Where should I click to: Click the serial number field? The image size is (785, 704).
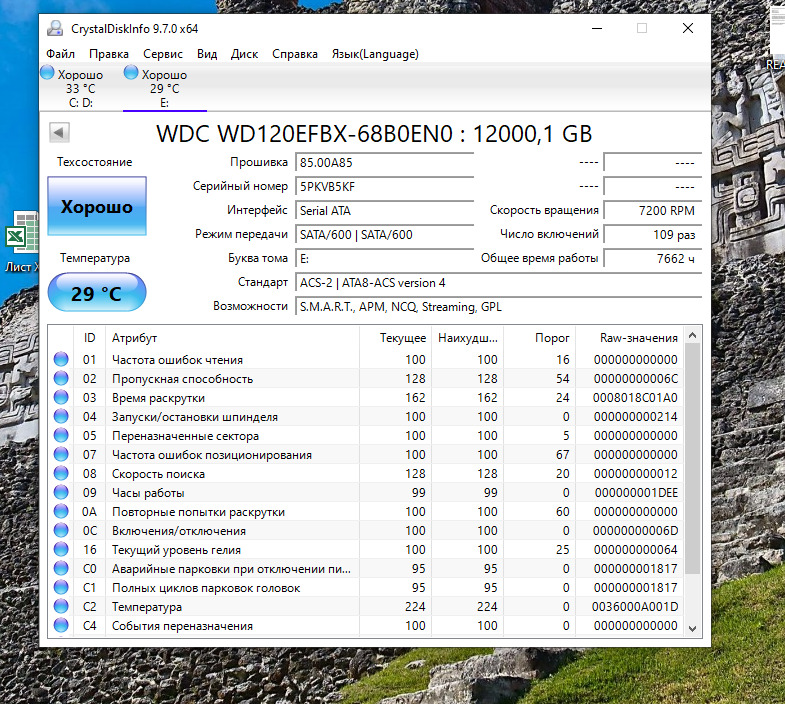pyautogui.click(x=384, y=186)
